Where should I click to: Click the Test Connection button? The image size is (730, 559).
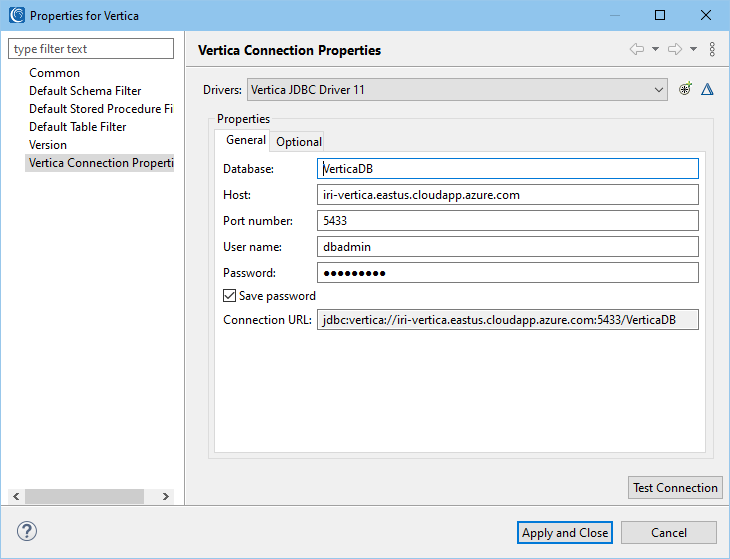675,487
